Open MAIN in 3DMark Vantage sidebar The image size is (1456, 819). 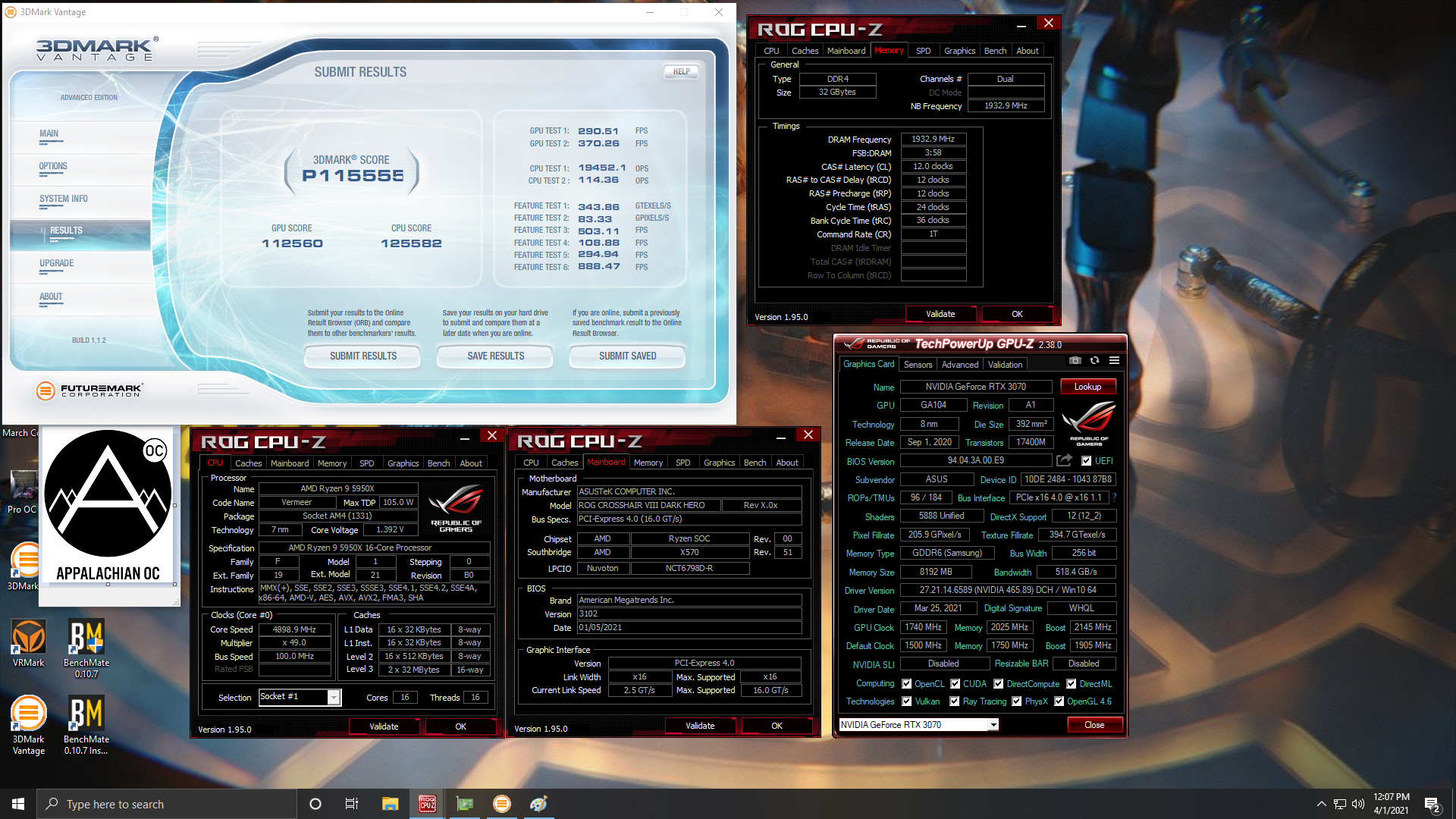(x=49, y=133)
